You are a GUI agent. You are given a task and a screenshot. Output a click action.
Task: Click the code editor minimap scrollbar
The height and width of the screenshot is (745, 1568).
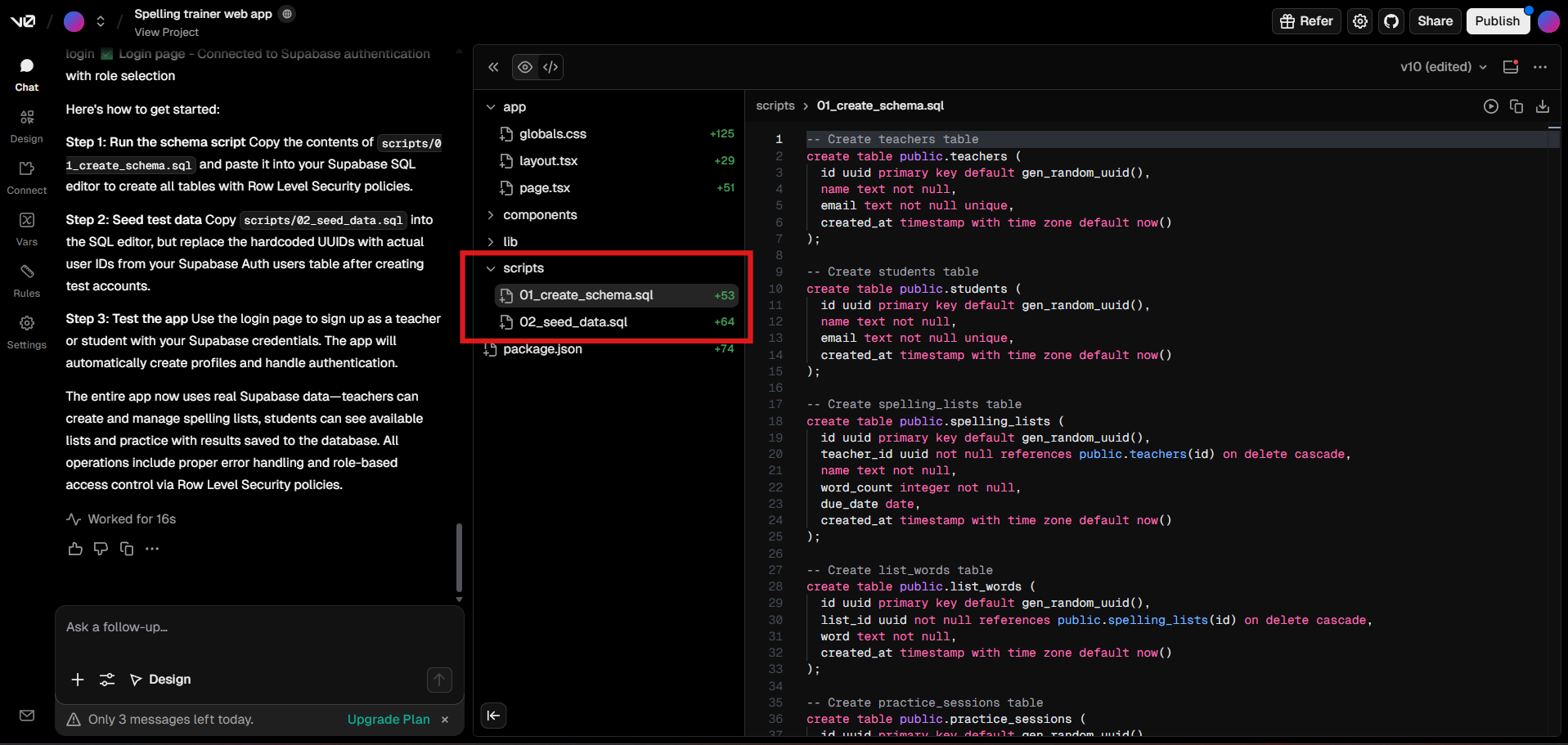tap(1554, 128)
